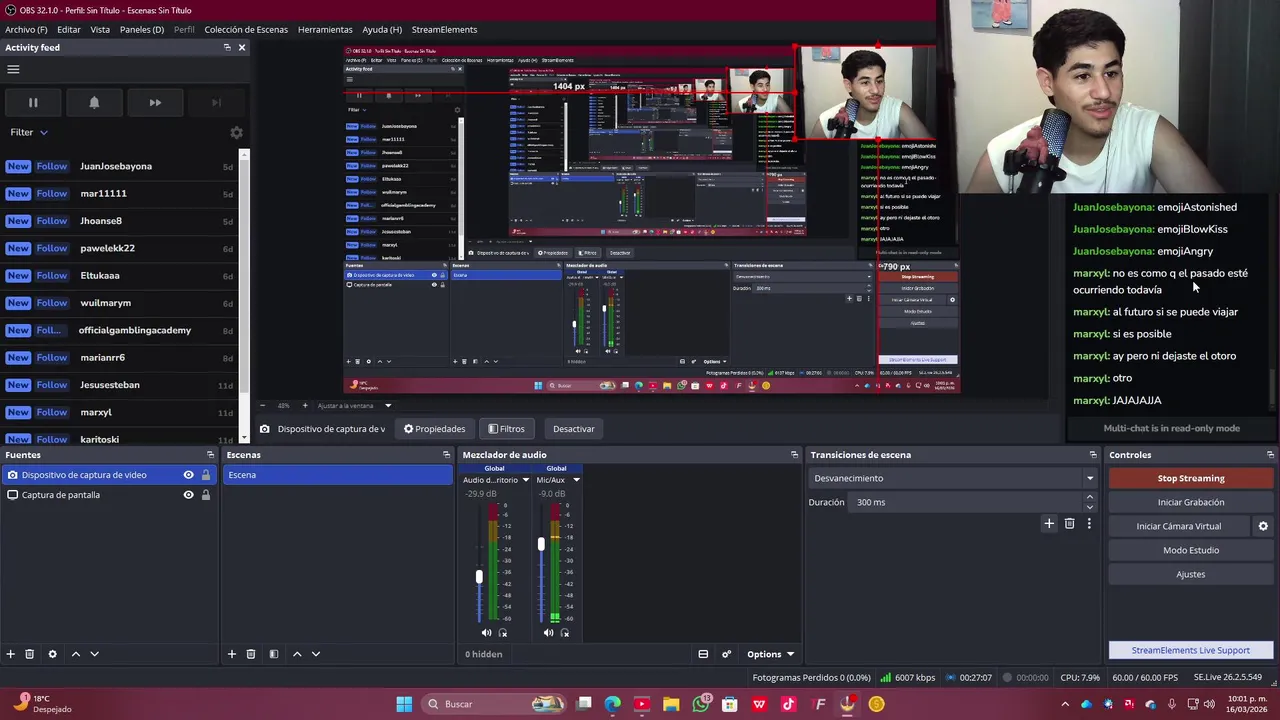Open the Editar menu
1280x720 pixels.
(x=69, y=29)
